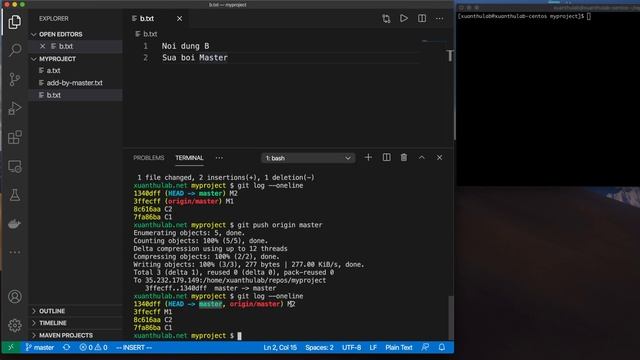Change encoding via UTF-8

pyautogui.click(x=351, y=347)
